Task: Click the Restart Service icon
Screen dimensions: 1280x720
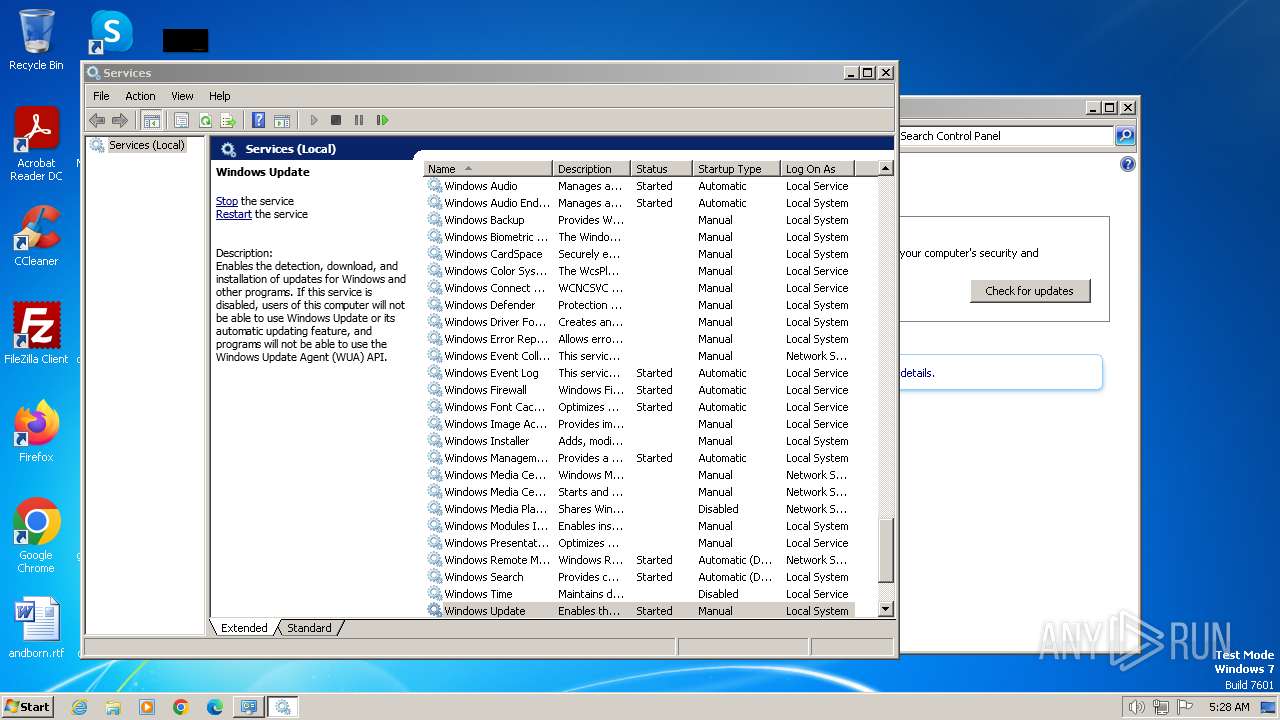Action: pyautogui.click(x=382, y=120)
